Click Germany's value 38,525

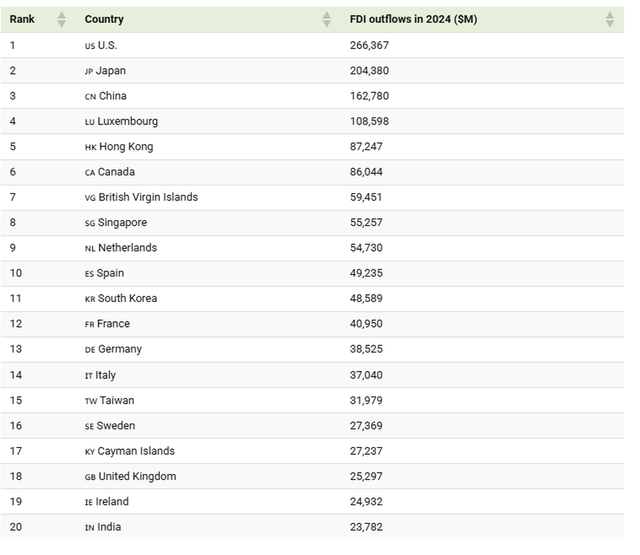[366, 349]
